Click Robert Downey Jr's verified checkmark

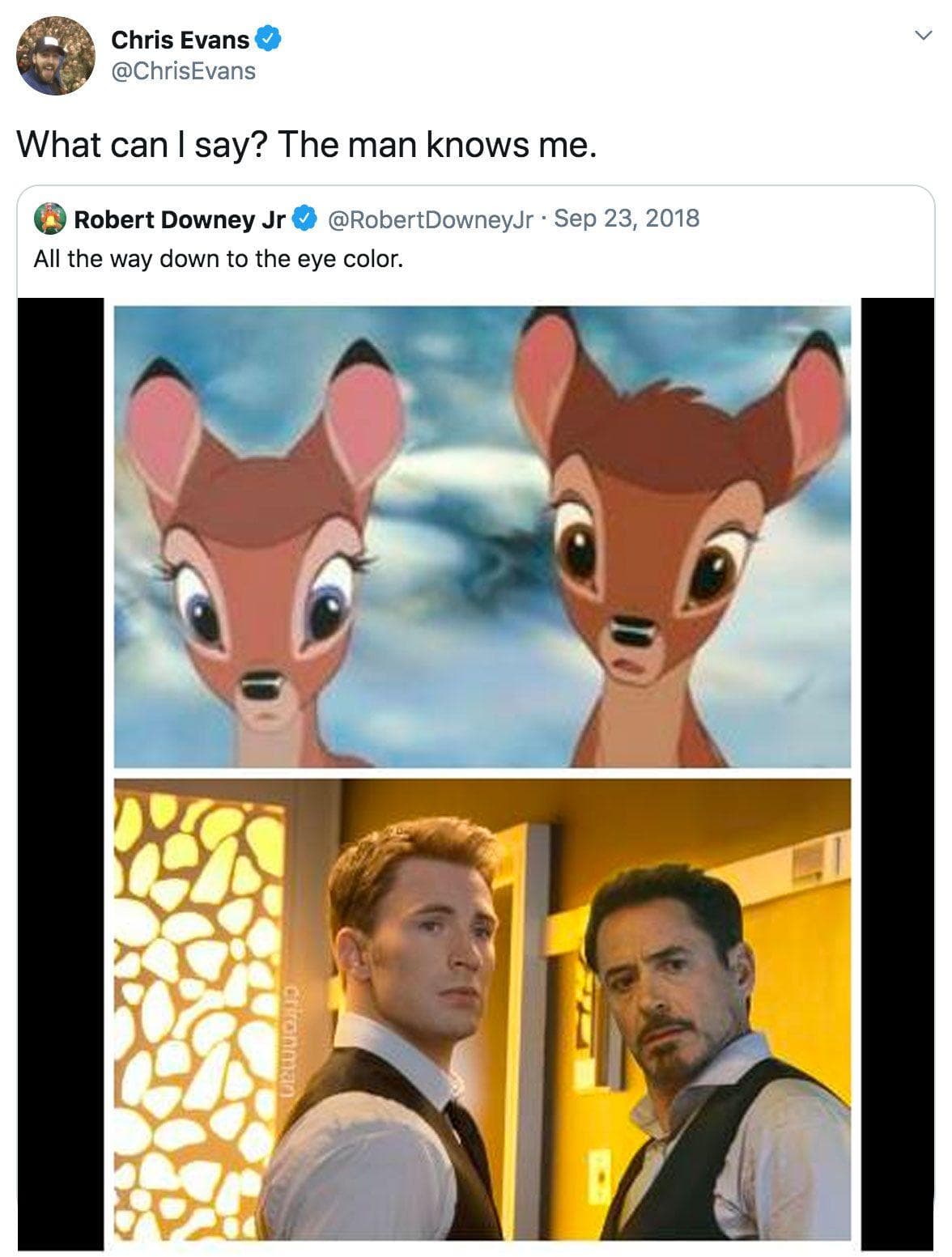pos(304,217)
